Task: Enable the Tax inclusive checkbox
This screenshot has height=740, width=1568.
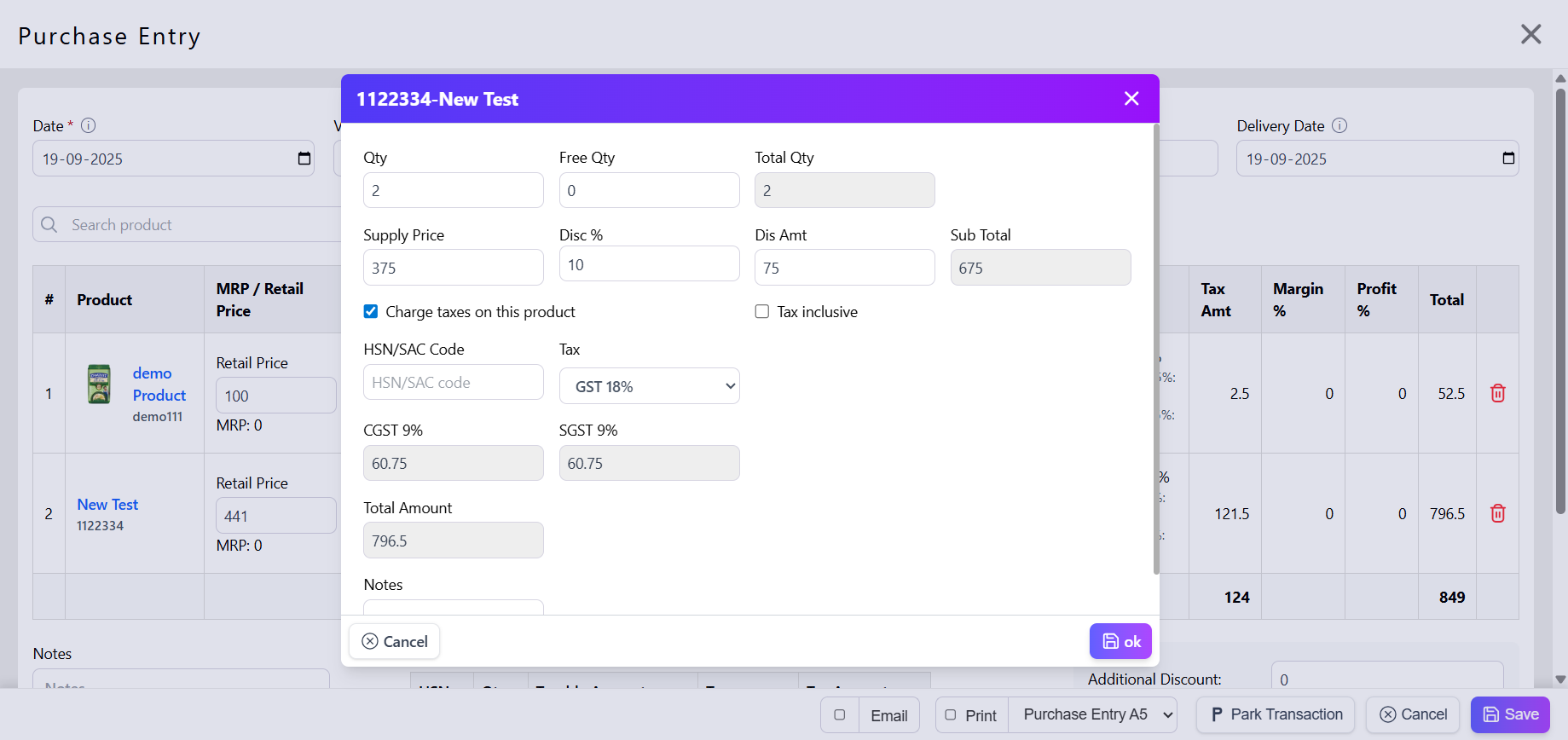Action: [762, 312]
